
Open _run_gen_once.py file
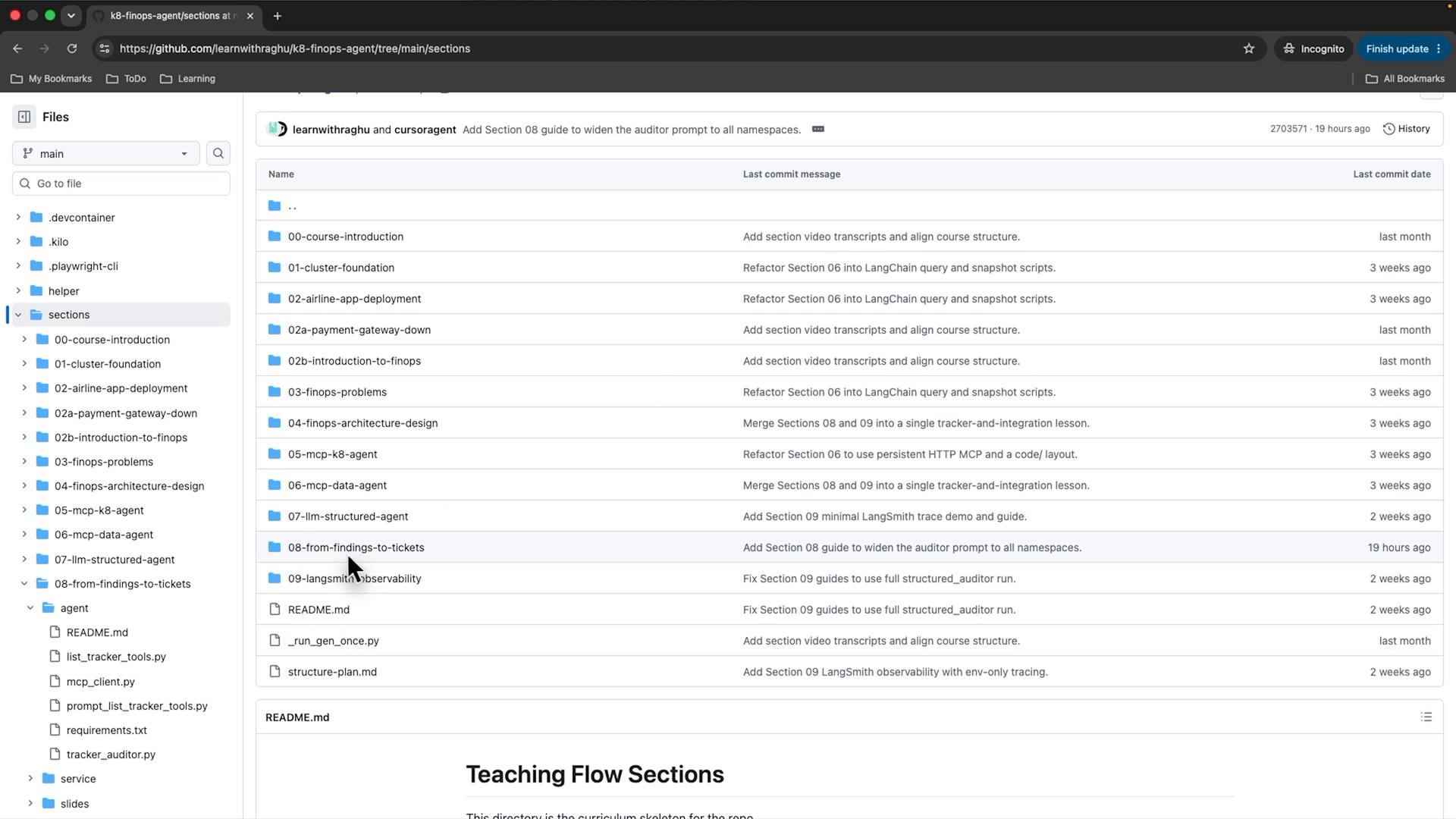[x=333, y=641]
